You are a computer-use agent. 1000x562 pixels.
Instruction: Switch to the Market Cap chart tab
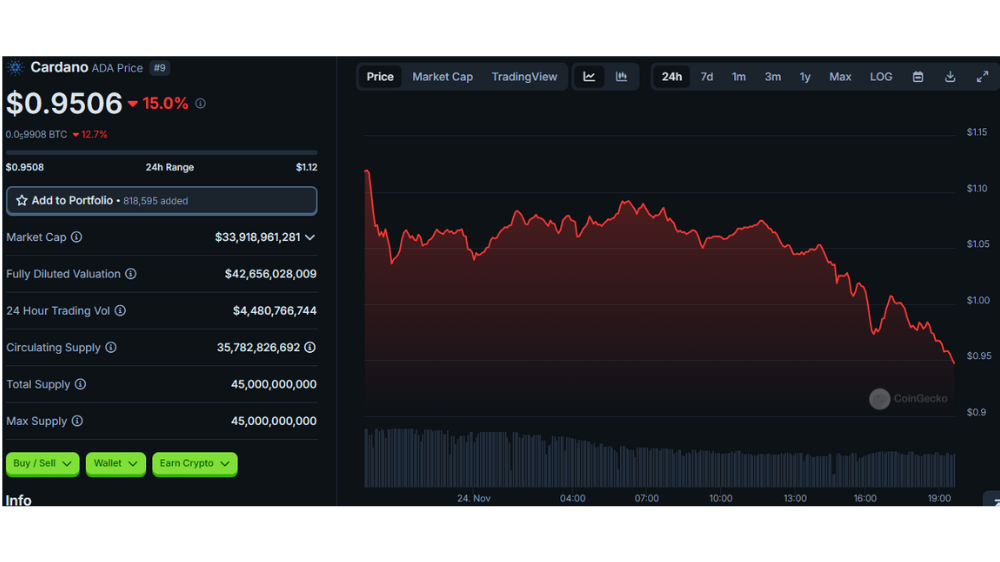pos(443,77)
